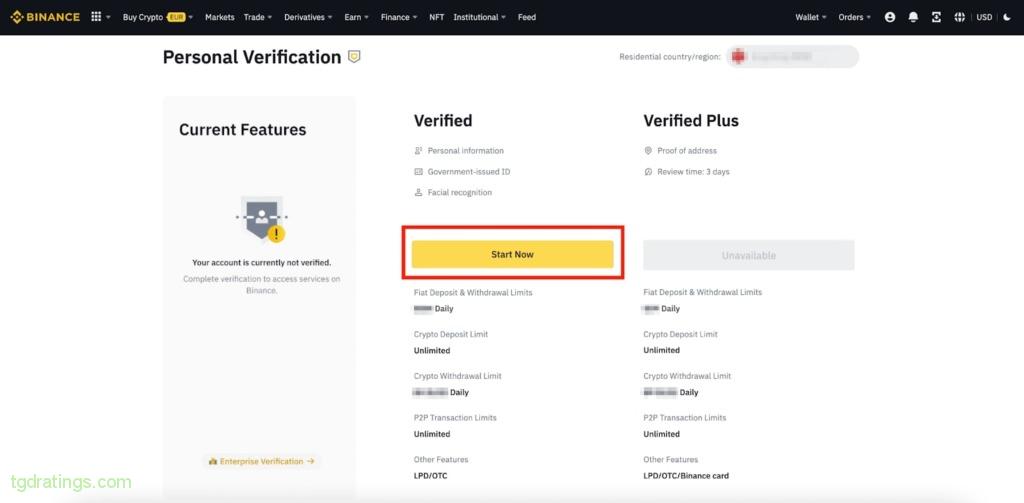Open the Feed page
1024x503 pixels.
(526, 18)
